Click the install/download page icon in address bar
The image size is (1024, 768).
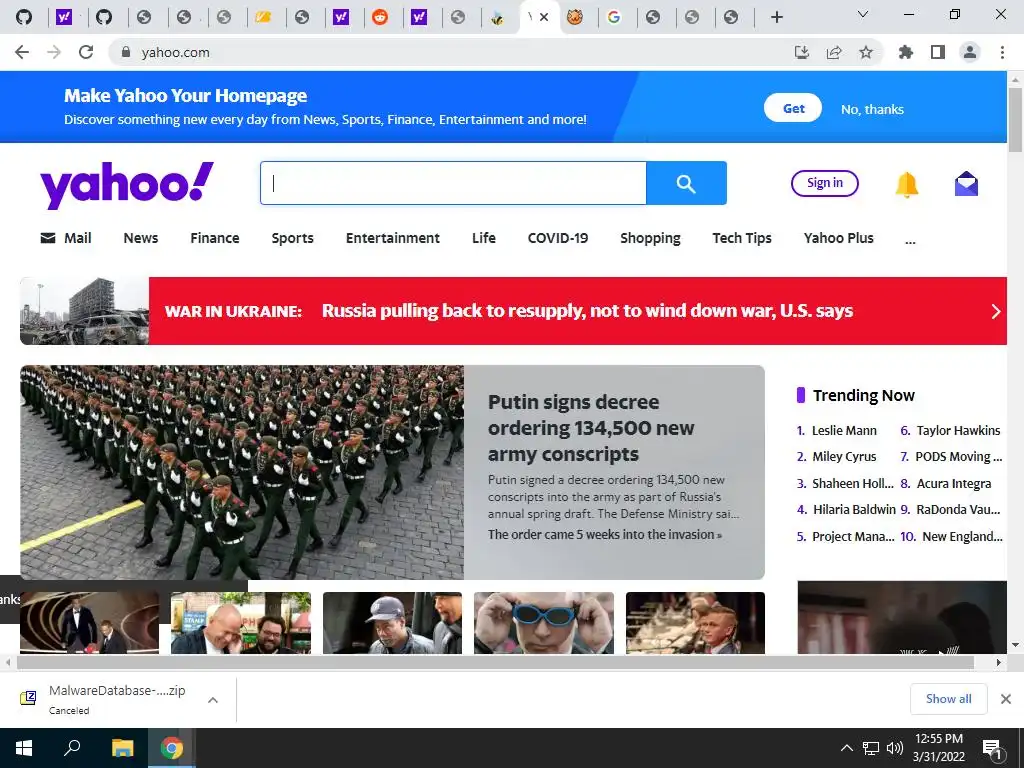801,52
